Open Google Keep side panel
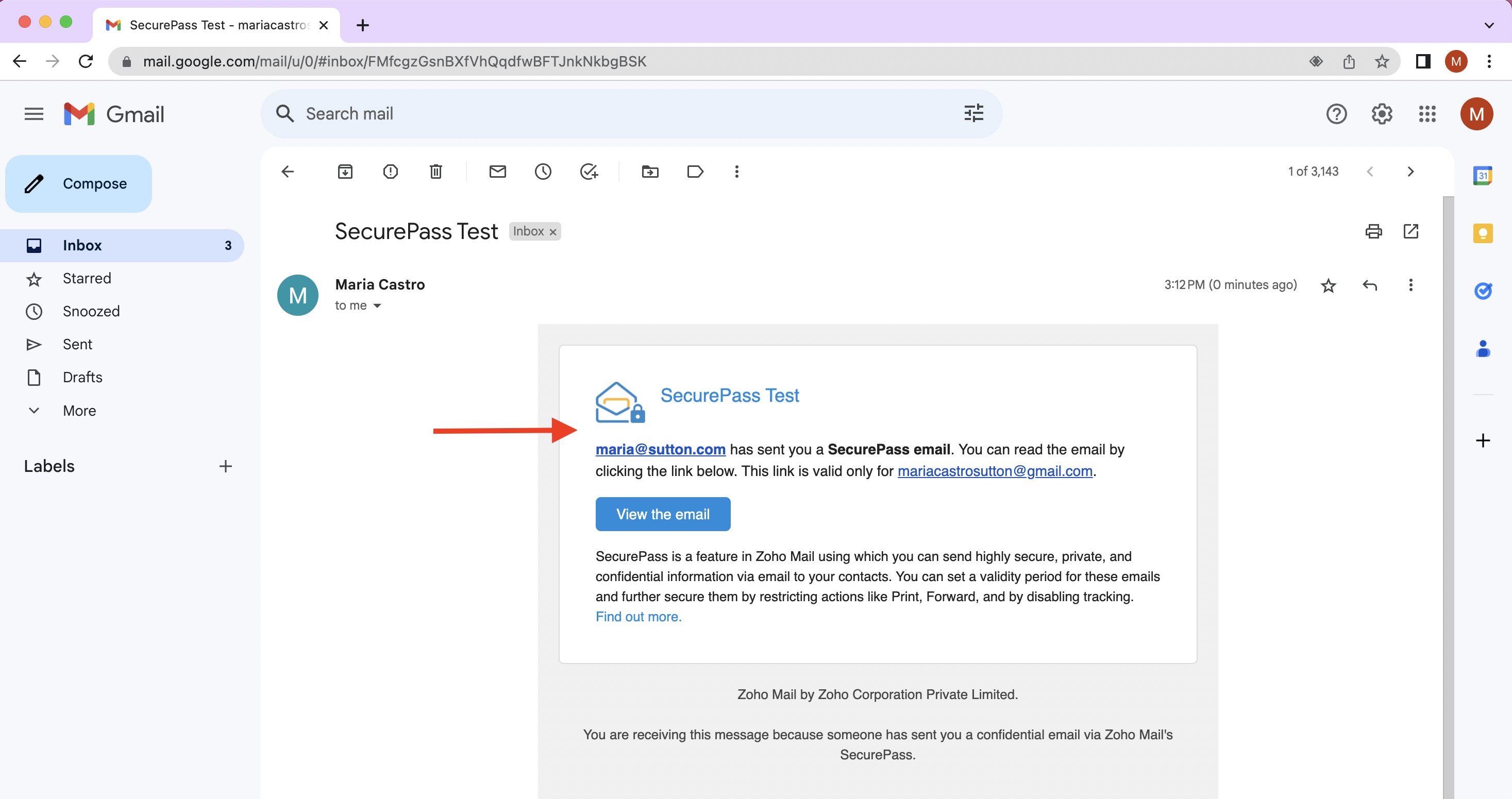1512x799 pixels. pyautogui.click(x=1483, y=233)
